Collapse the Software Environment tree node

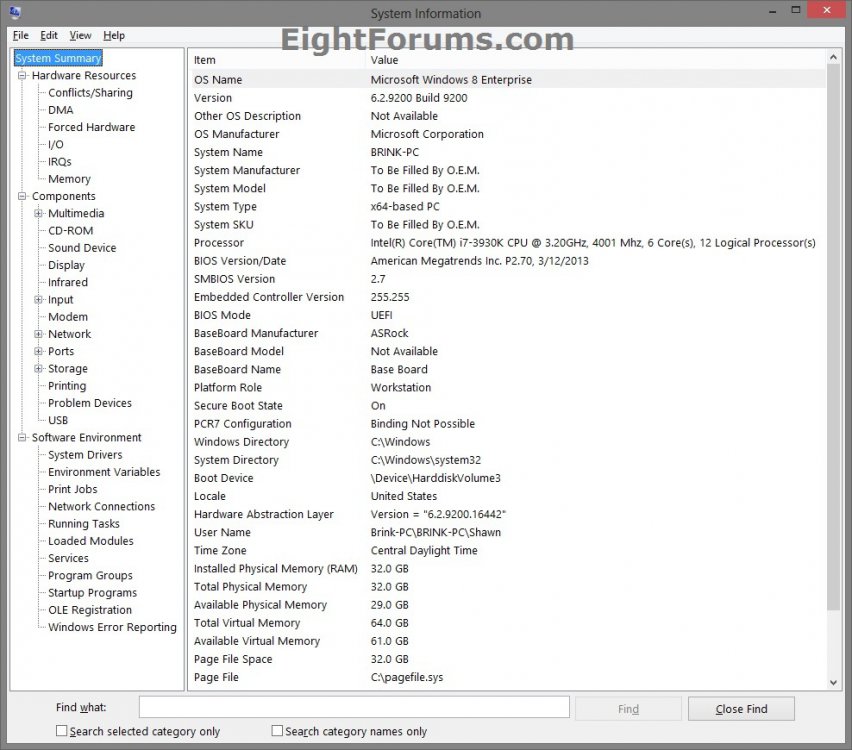pos(22,438)
